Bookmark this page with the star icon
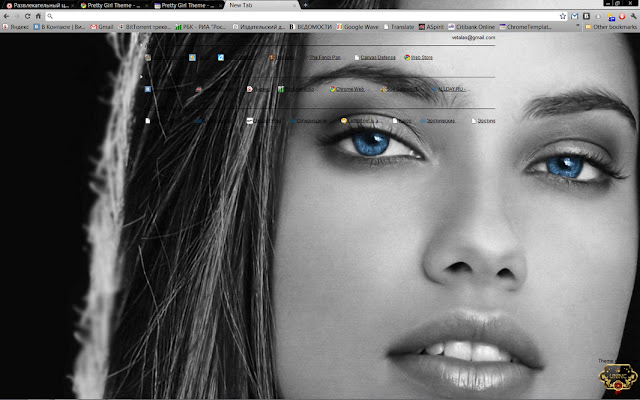Image resolution: width=640 pixels, height=400 pixels. 563,16
